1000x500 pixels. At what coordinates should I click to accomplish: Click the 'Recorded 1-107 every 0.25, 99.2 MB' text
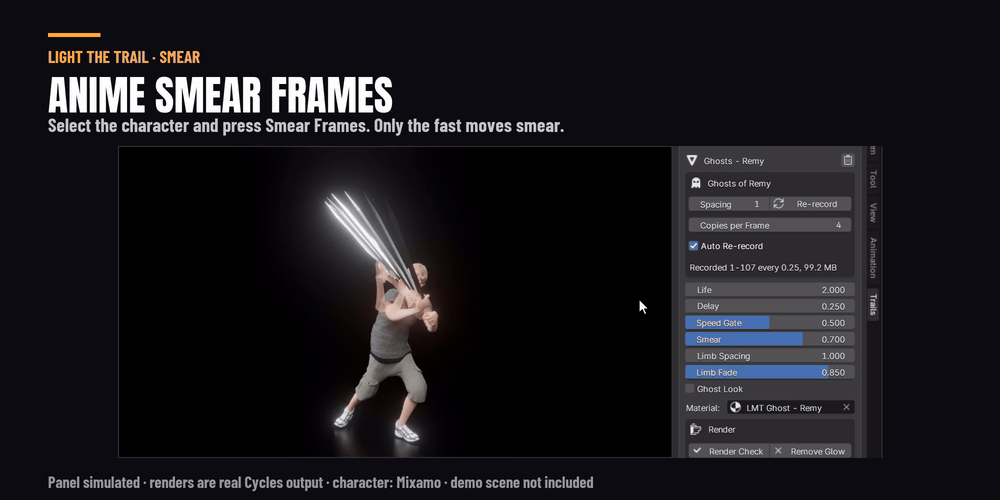click(763, 268)
